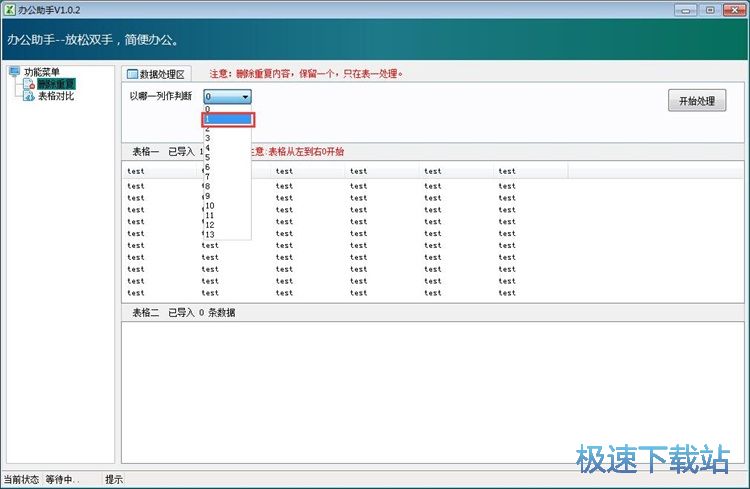750x489 pixels.
Task: Click the 表格对比 icon in the tree
Action: (28, 97)
